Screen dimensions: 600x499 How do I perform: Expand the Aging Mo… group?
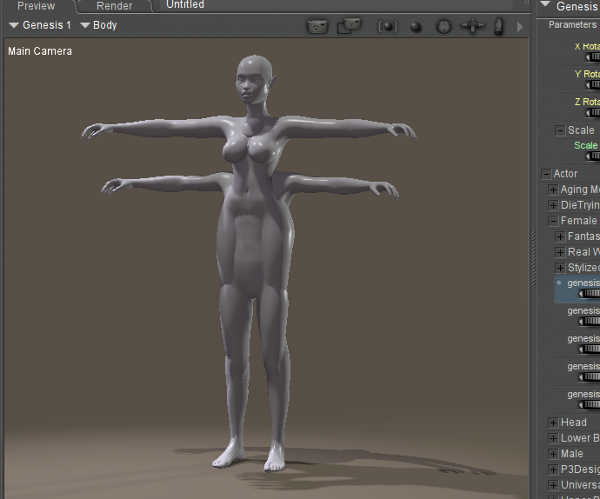coord(553,190)
